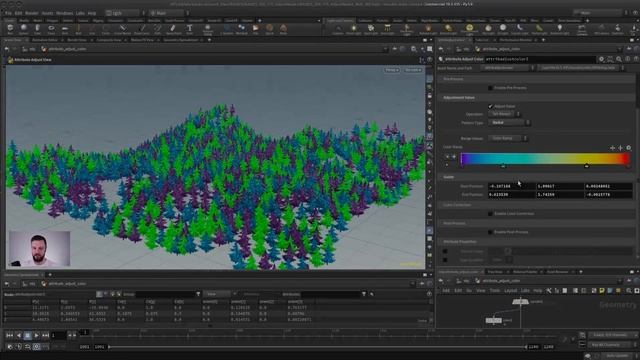640x360 pixels.
Task: Click the parameter search magnifier icon
Action: tap(619, 59)
